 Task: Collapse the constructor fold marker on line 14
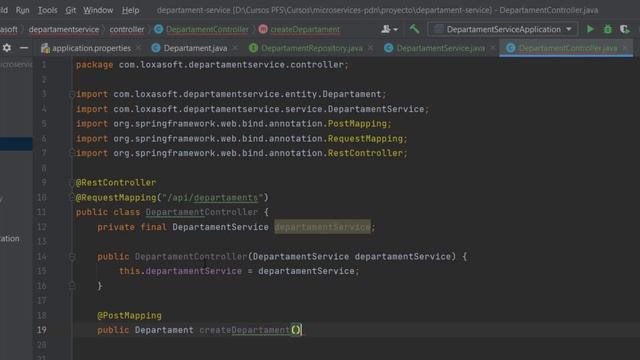click(72, 257)
